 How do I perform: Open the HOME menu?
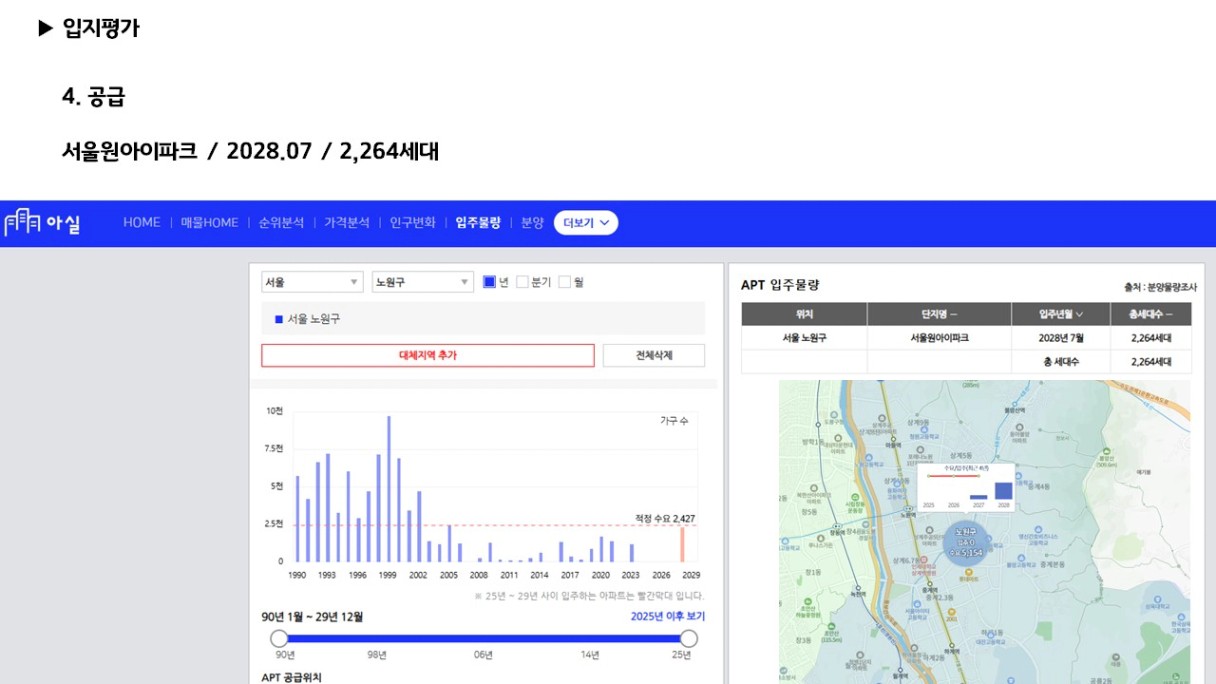click(x=142, y=223)
